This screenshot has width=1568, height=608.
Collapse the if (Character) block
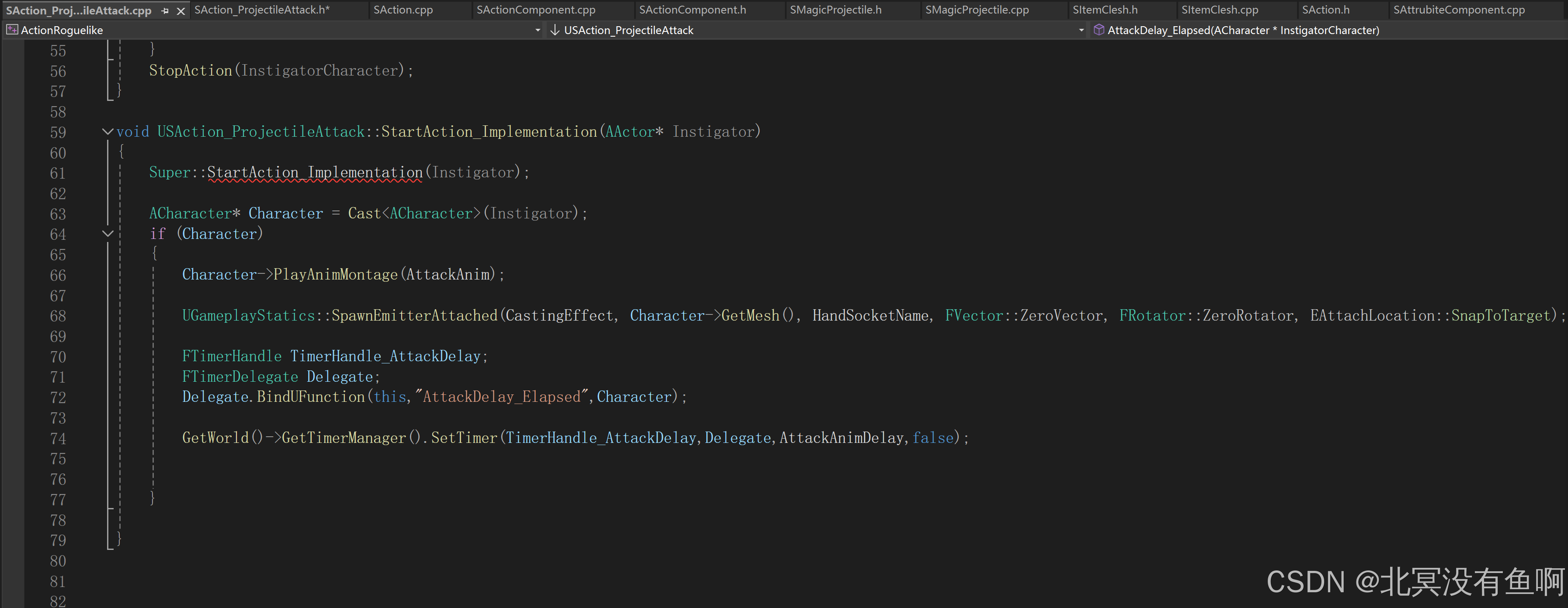(108, 234)
